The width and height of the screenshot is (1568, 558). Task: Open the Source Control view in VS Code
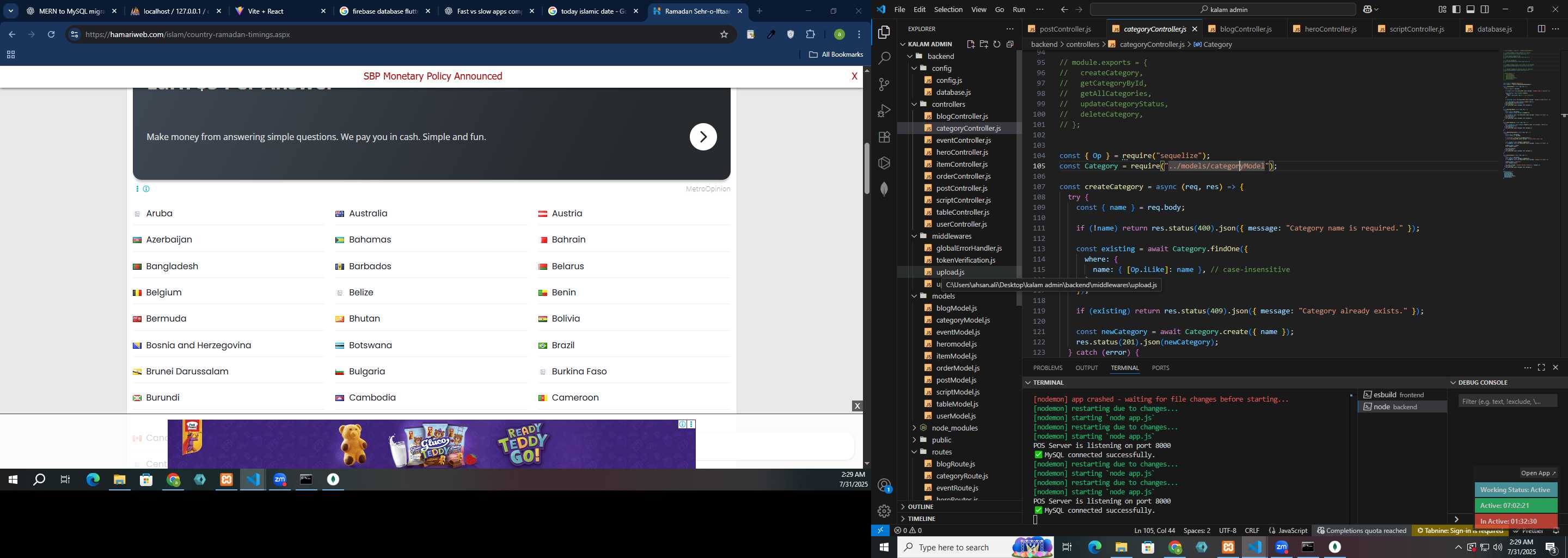(884, 84)
